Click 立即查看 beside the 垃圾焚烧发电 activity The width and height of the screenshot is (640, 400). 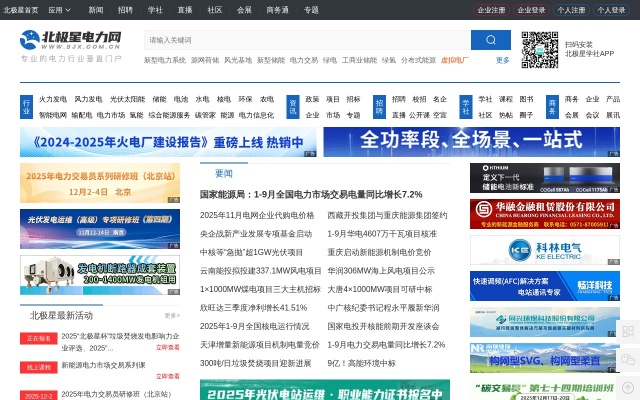coord(167,347)
